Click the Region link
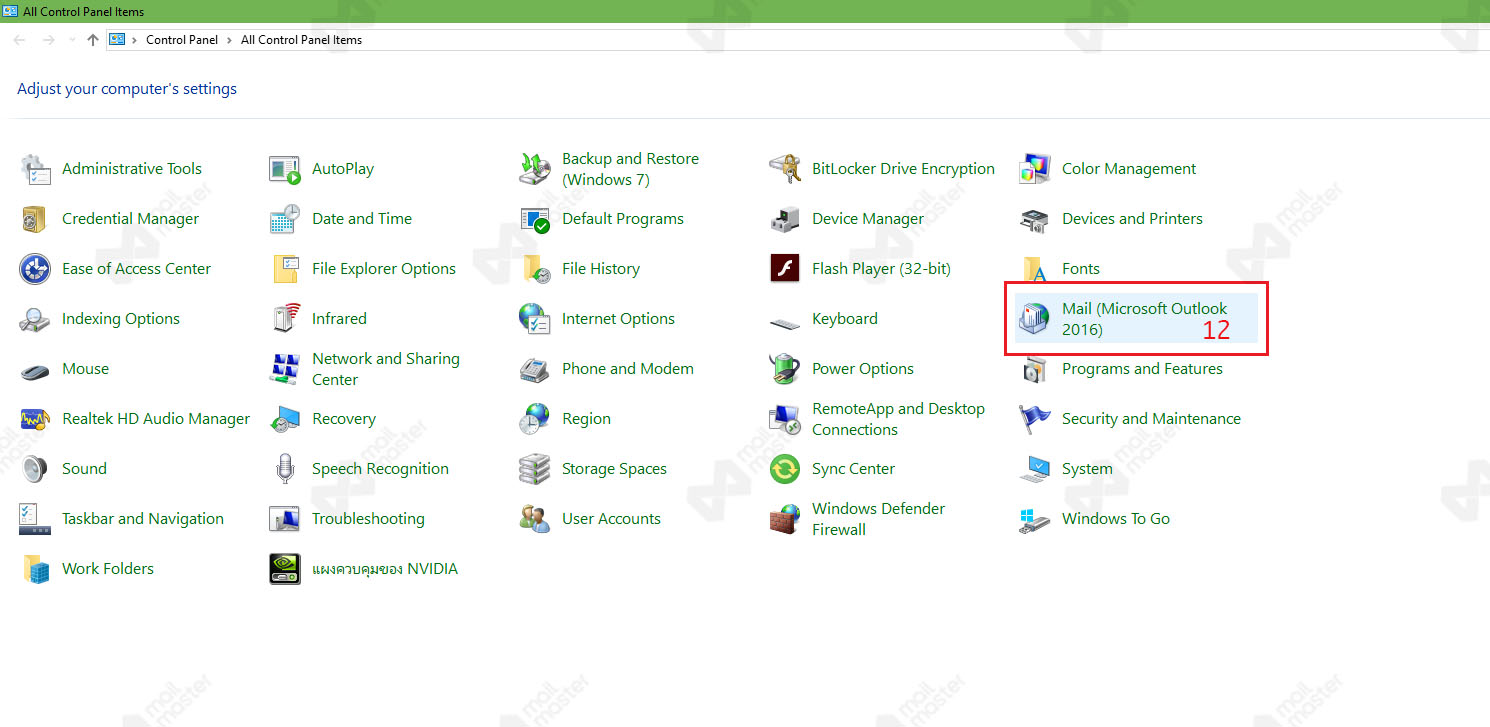1490x727 pixels. [x=586, y=419]
